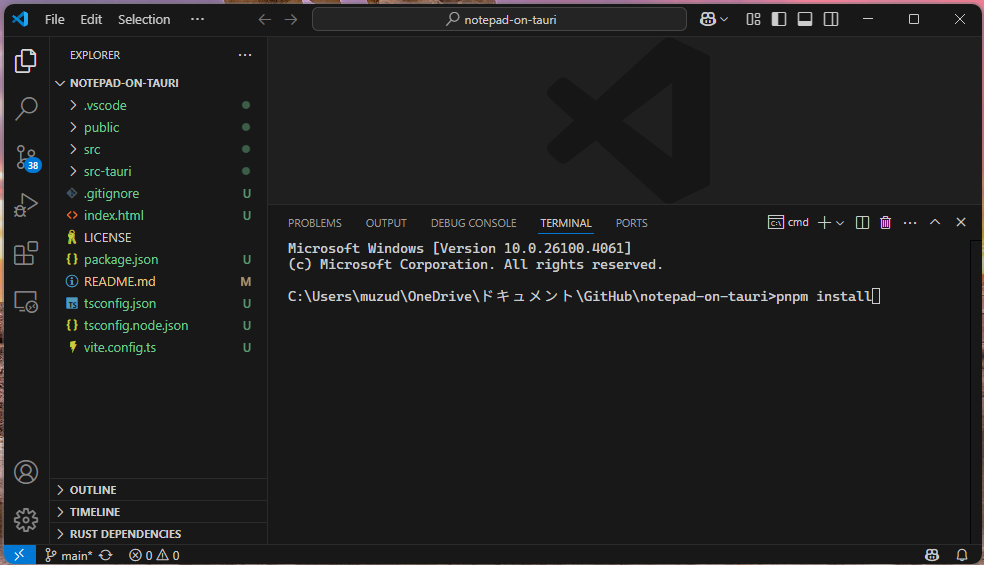The width and height of the screenshot is (984, 565).
Task: Maximize panel size with up chevron
Action: pyautogui.click(x=935, y=222)
